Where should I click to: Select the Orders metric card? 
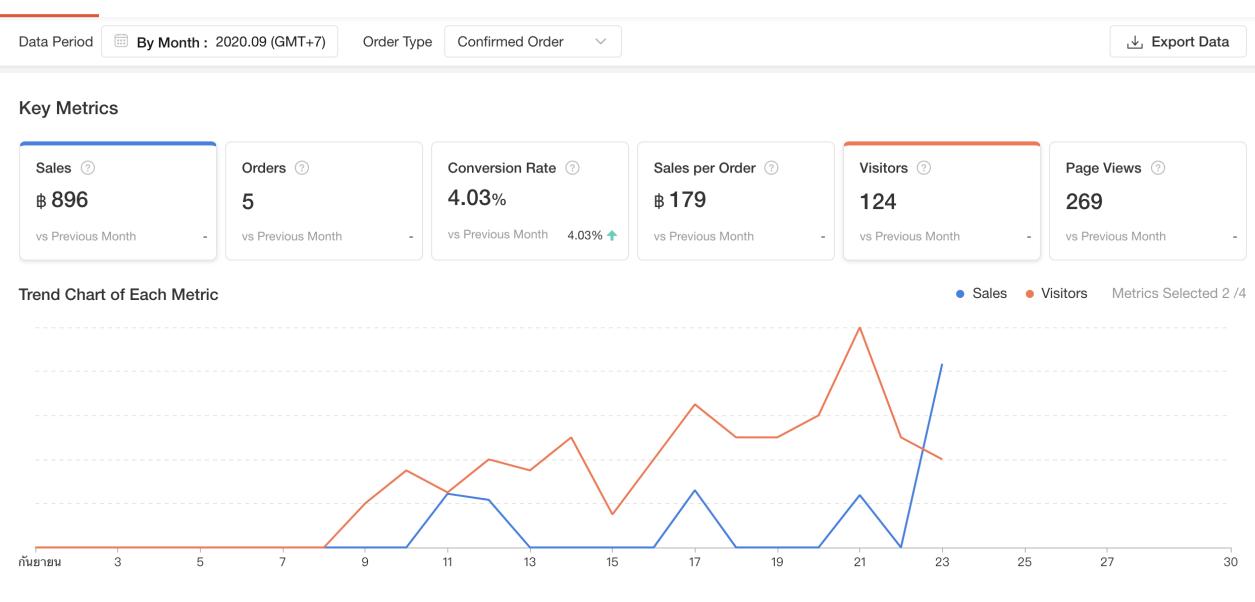coord(324,202)
